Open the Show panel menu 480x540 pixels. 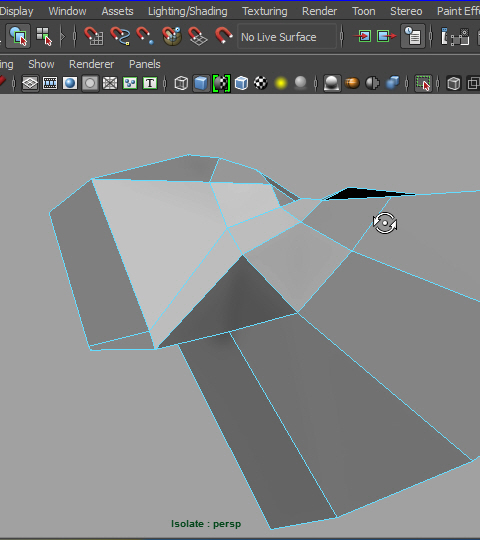coord(41,64)
